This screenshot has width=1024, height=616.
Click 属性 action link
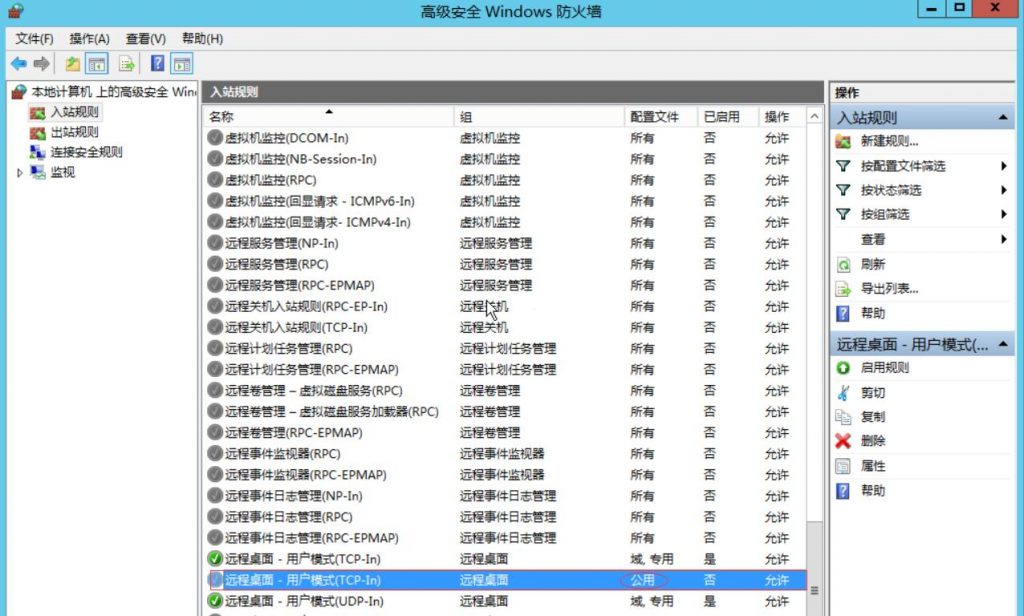tap(873, 466)
